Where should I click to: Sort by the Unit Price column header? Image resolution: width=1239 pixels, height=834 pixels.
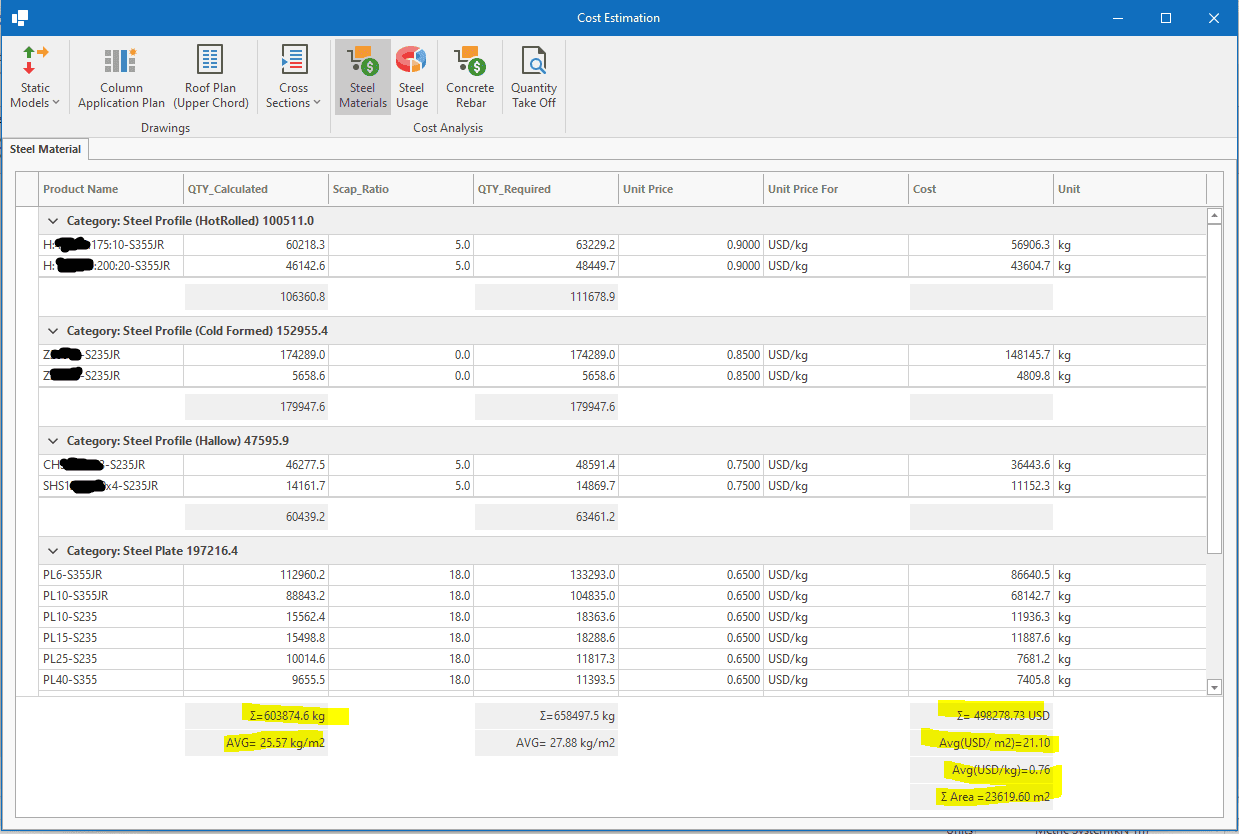pyautogui.click(x=647, y=189)
